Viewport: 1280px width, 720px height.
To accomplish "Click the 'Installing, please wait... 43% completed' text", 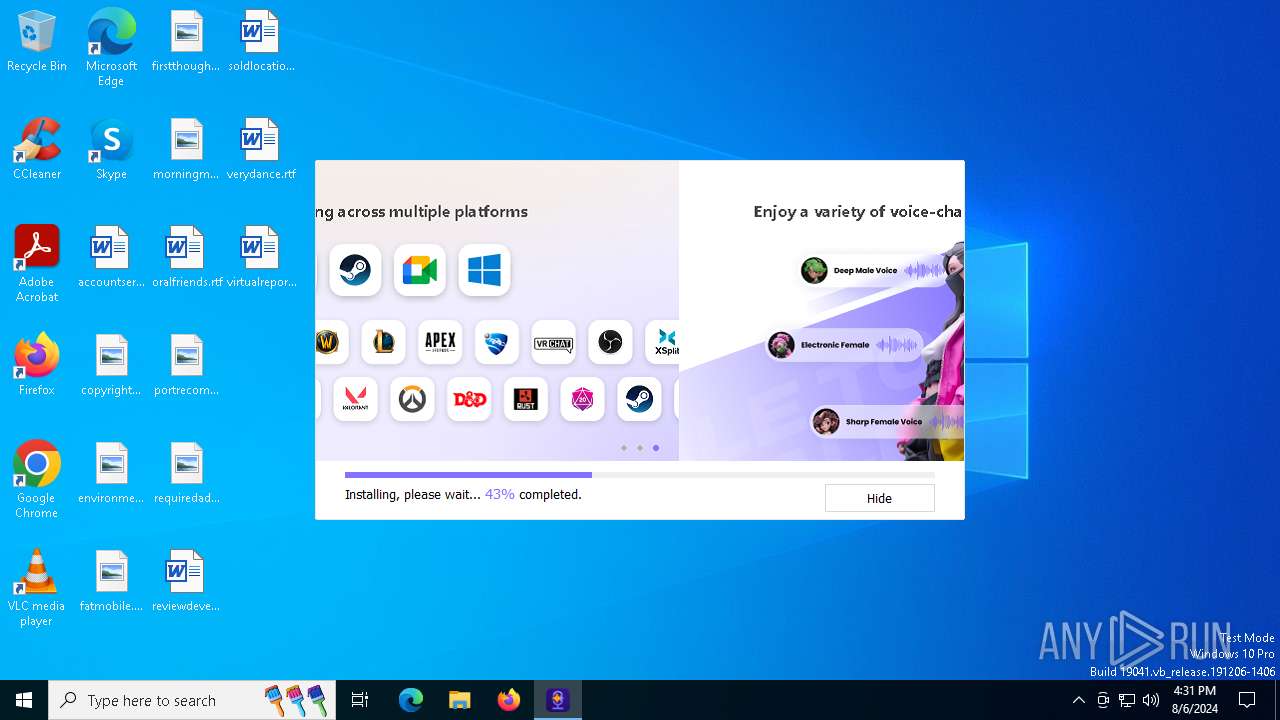I will 463,494.
